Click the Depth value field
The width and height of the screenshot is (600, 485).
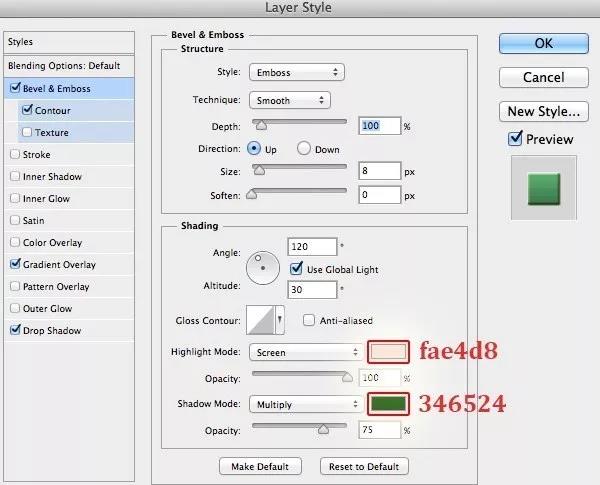(x=380, y=126)
